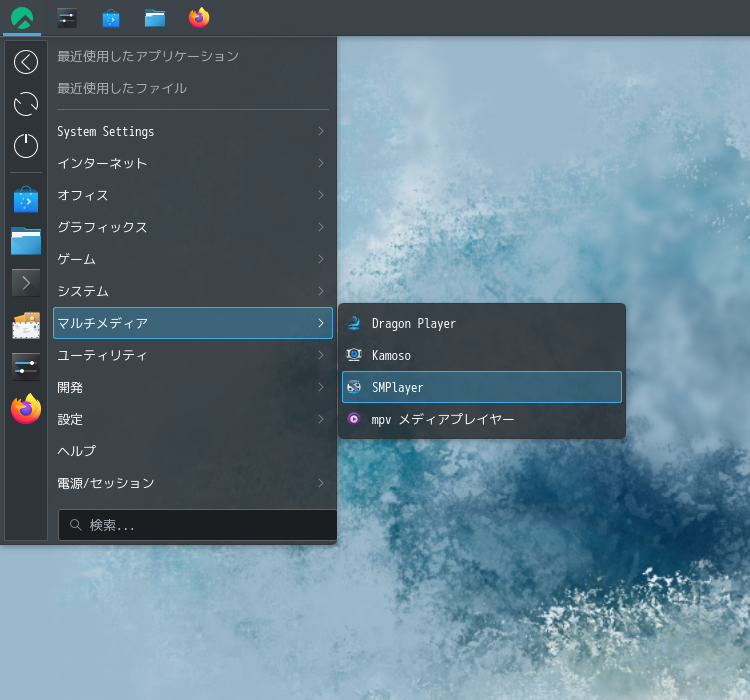This screenshot has width=750, height=700.
Task: Click the 検索 search field
Action: (198, 525)
